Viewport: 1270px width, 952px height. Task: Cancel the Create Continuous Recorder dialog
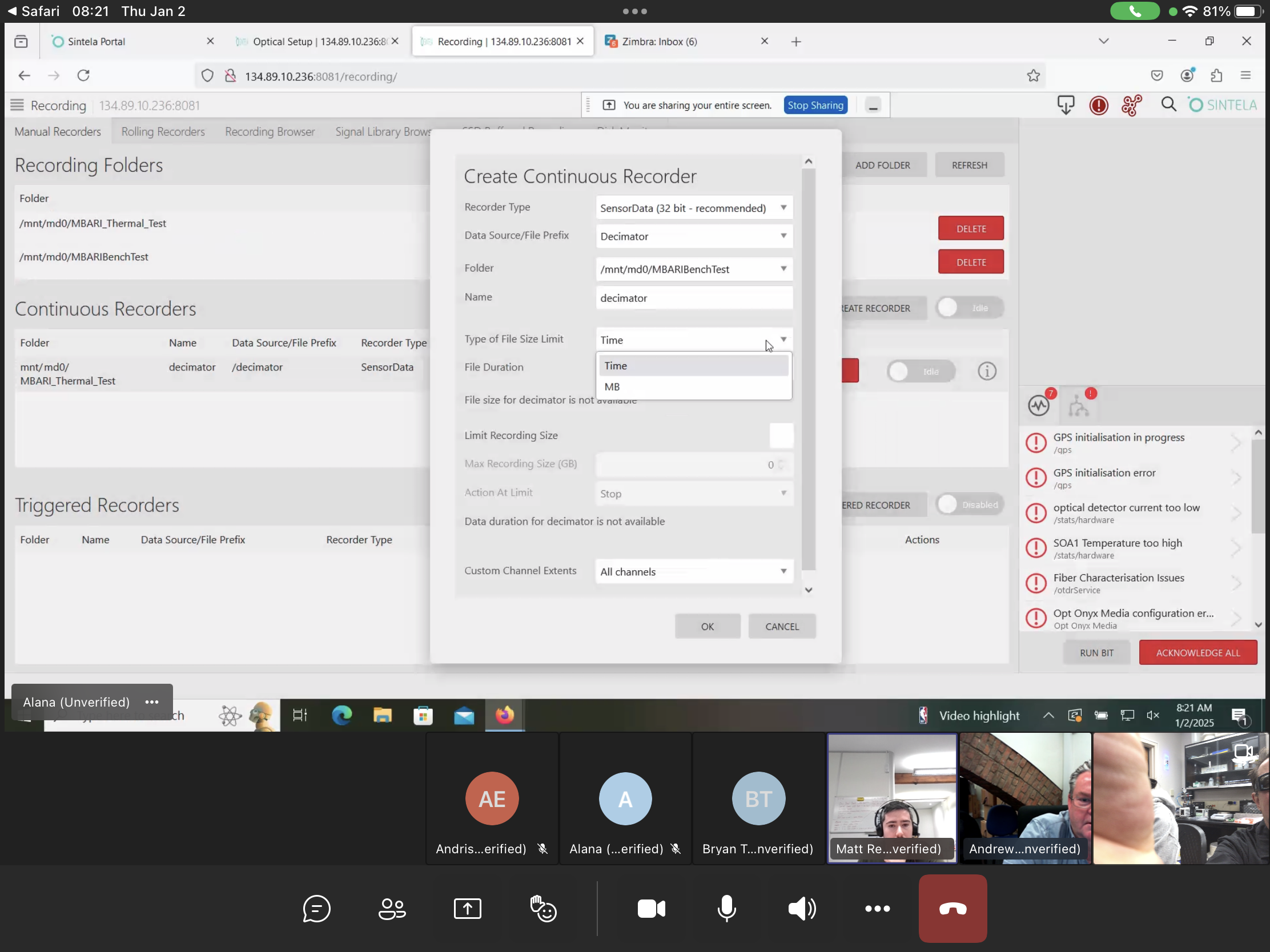pyautogui.click(x=782, y=627)
